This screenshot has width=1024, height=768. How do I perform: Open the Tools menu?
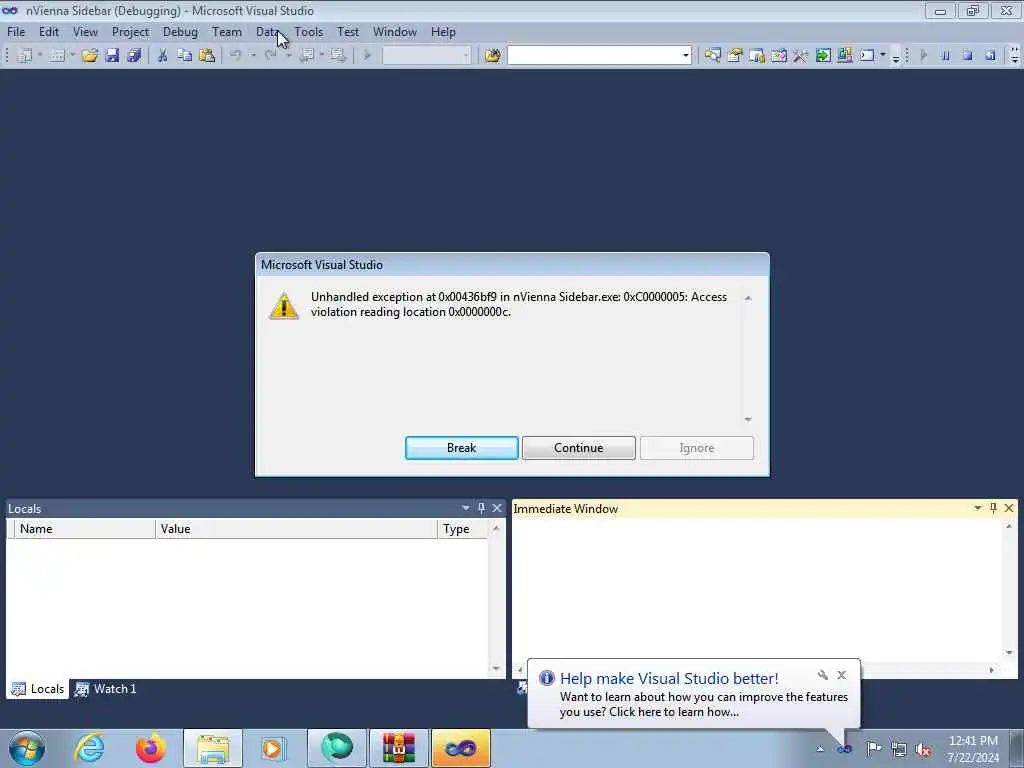(x=308, y=31)
